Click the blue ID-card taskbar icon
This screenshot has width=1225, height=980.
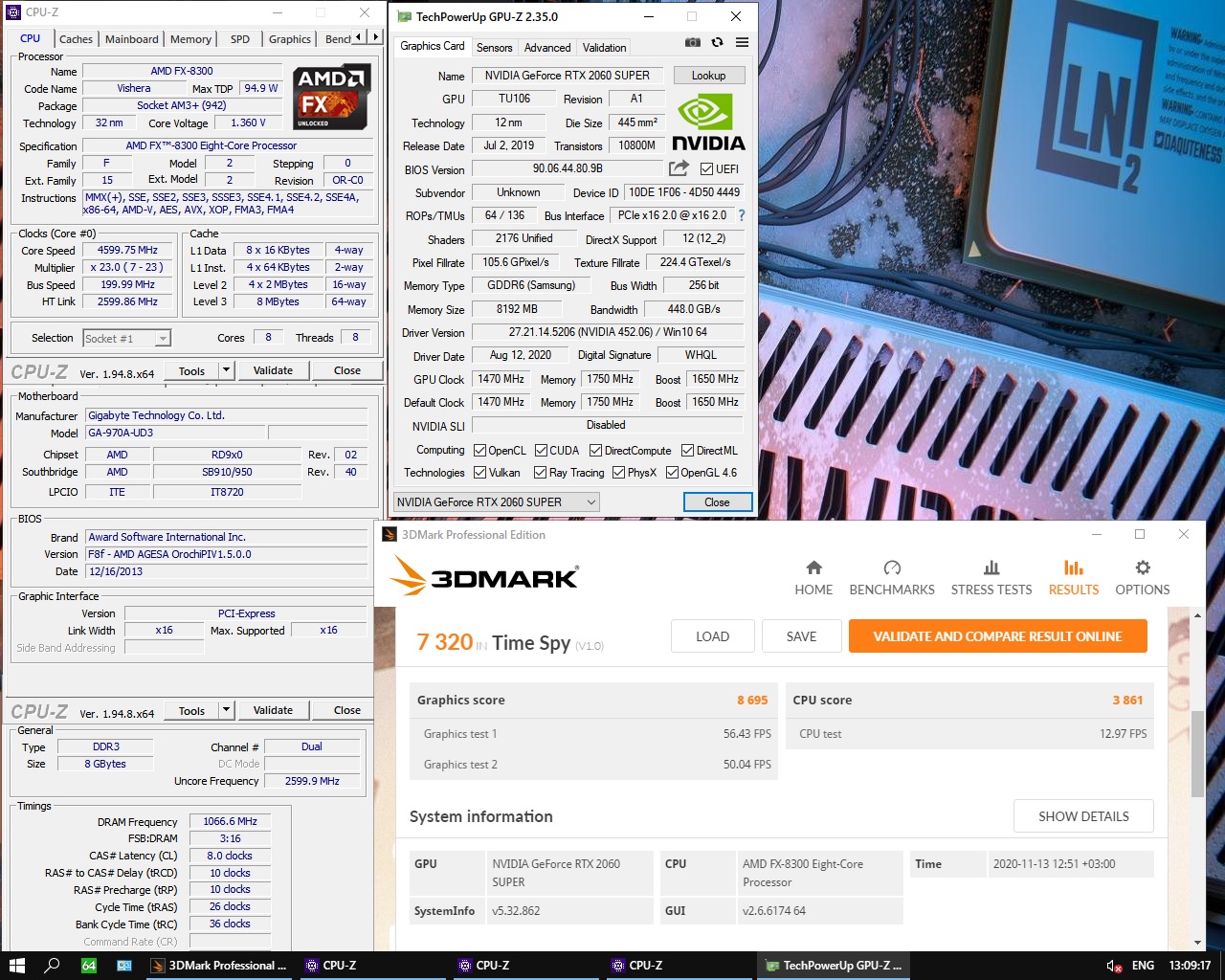pyautogui.click(x=124, y=966)
